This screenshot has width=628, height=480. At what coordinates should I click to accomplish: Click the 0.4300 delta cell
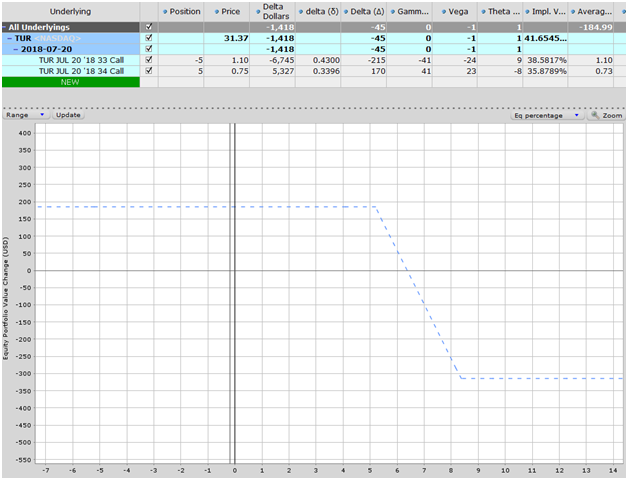pos(318,60)
